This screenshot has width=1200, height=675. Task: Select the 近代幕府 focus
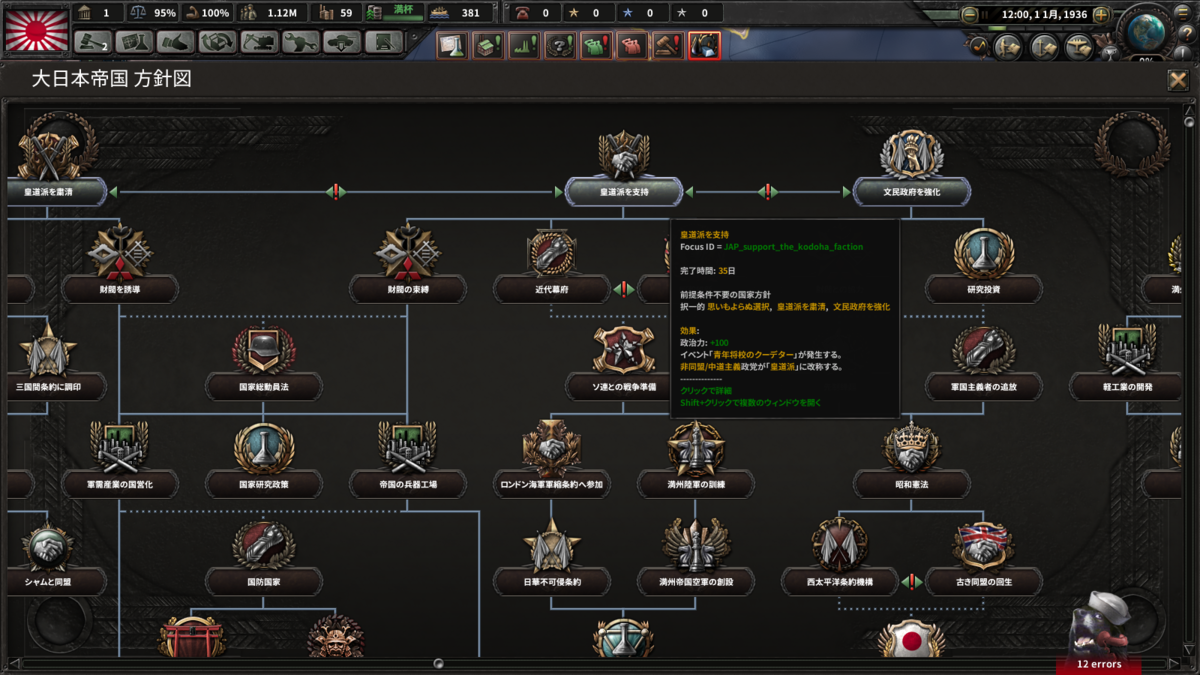tap(552, 289)
